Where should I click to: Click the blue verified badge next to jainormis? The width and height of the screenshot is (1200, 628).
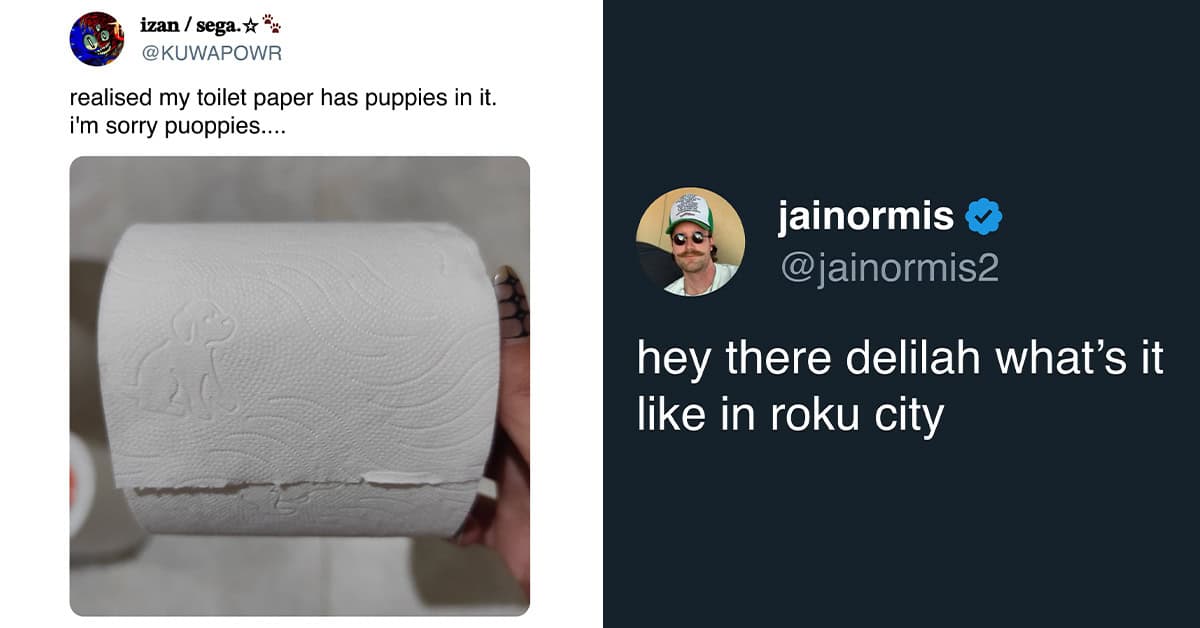click(x=984, y=216)
